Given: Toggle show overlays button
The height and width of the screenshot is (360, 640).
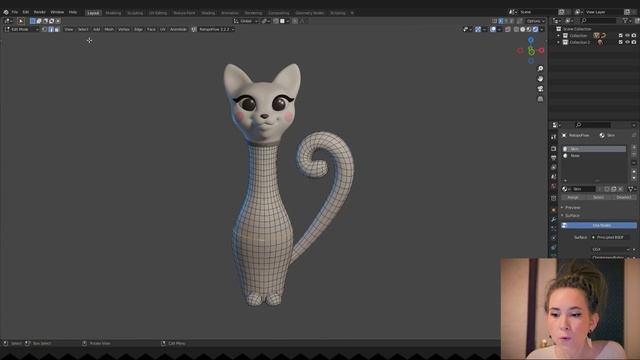Looking at the screenshot, I should [x=493, y=29].
